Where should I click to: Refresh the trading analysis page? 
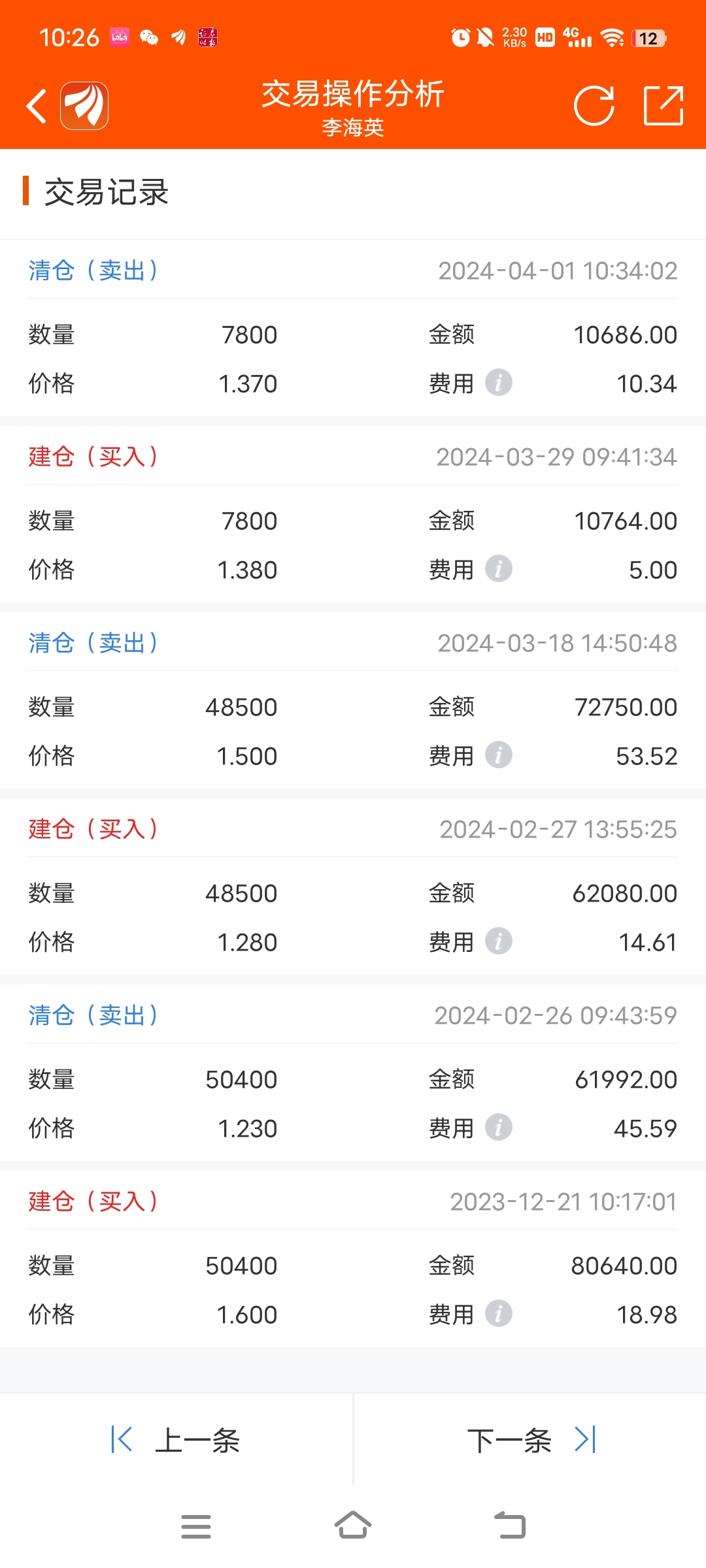(594, 105)
